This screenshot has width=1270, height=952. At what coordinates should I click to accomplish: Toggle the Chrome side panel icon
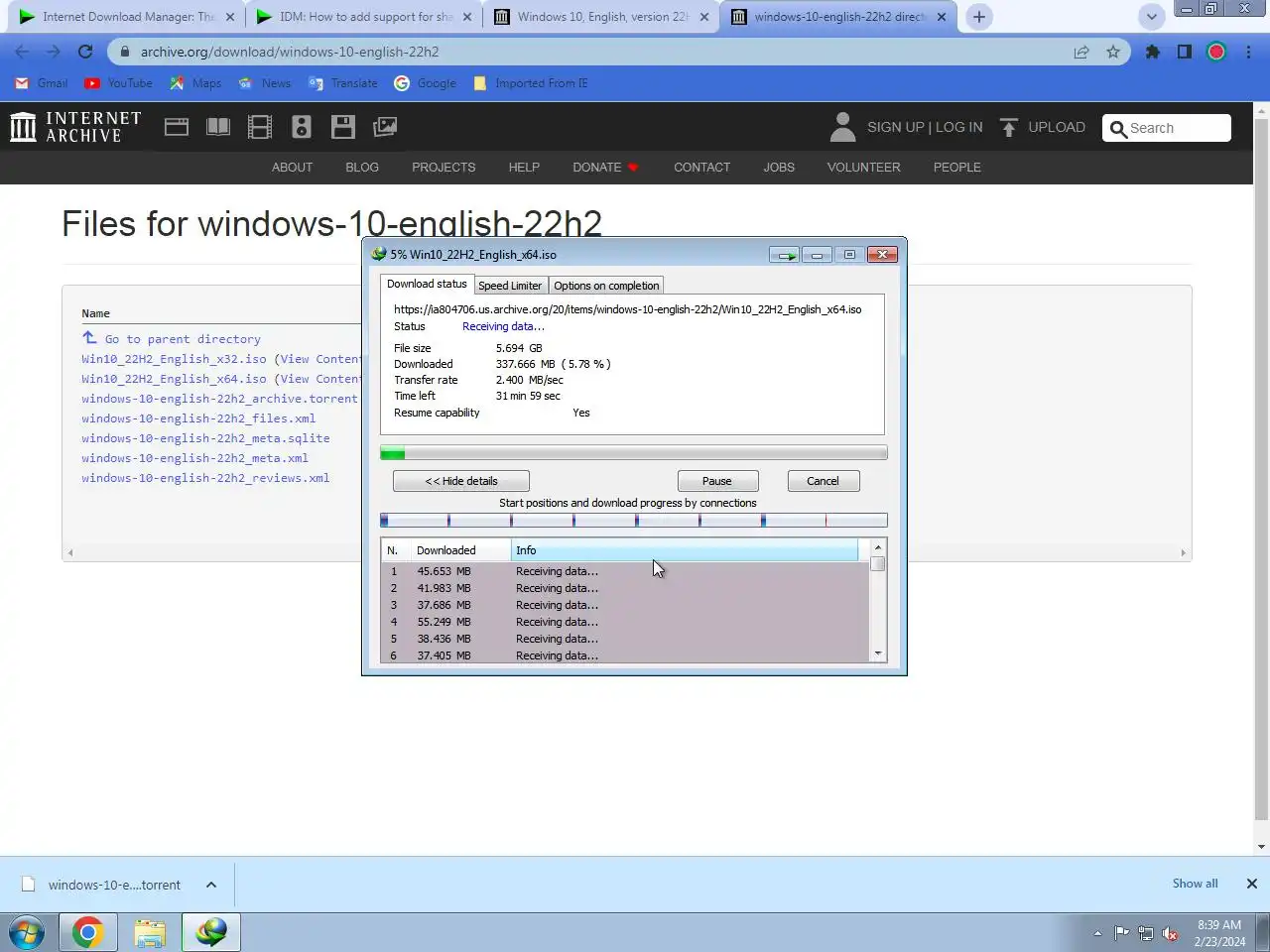(x=1185, y=52)
